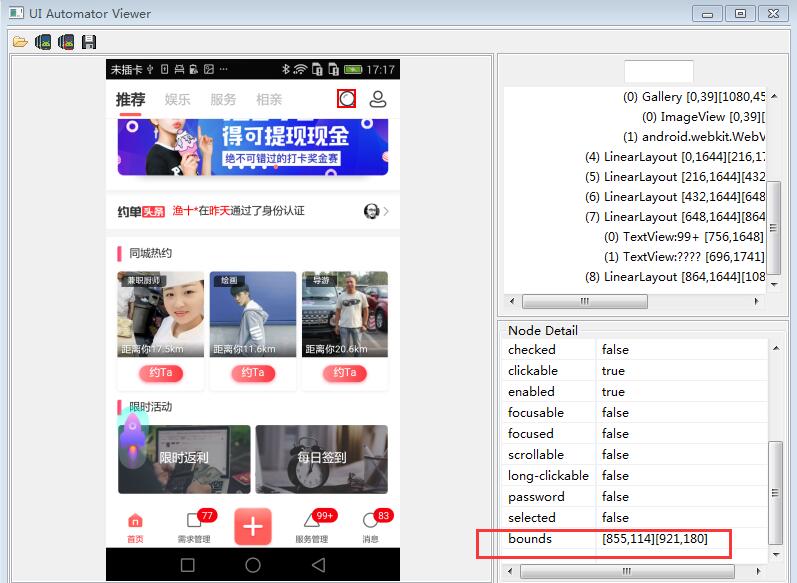Click the tree scroll-left arrow

(x=512, y=301)
